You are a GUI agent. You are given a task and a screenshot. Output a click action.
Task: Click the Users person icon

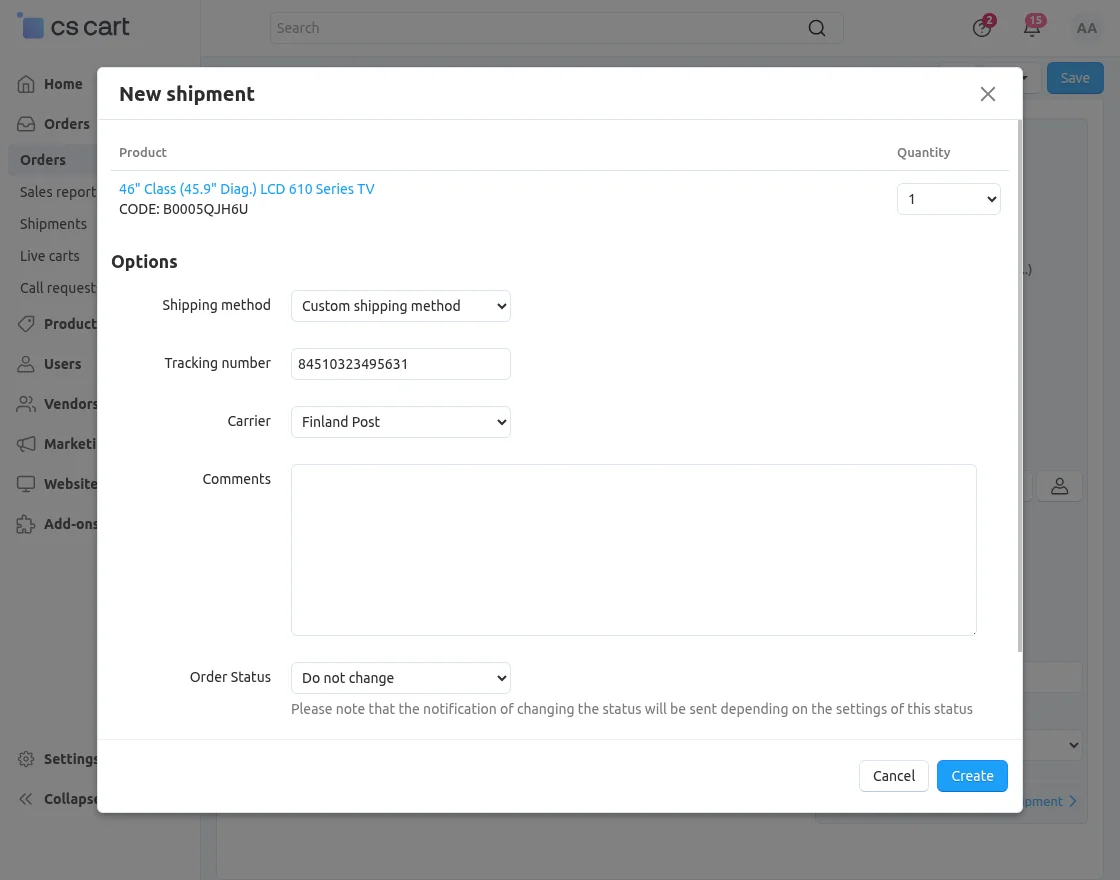pyautogui.click(x=26, y=364)
